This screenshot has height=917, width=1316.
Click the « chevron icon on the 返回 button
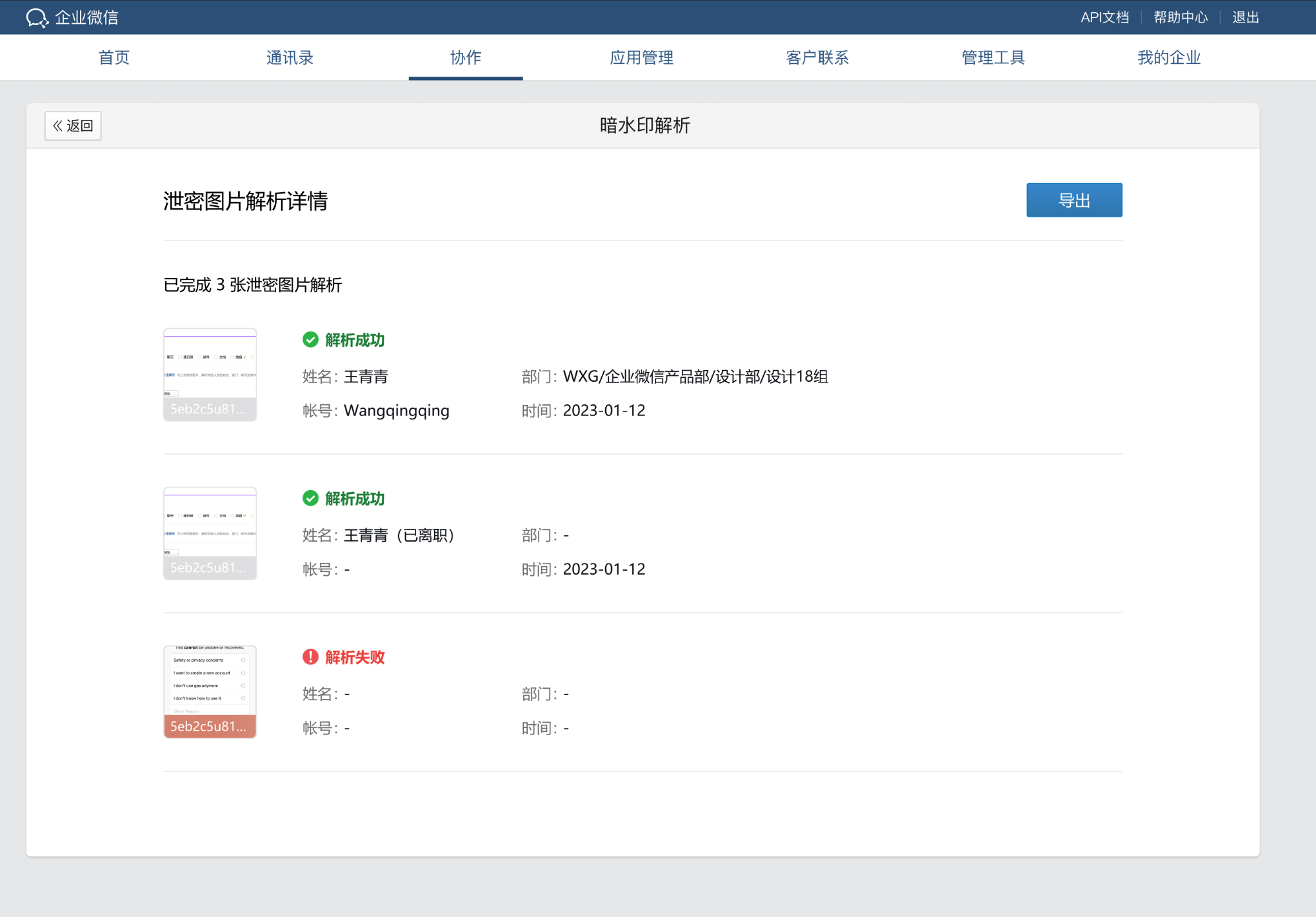click(x=57, y=126)
